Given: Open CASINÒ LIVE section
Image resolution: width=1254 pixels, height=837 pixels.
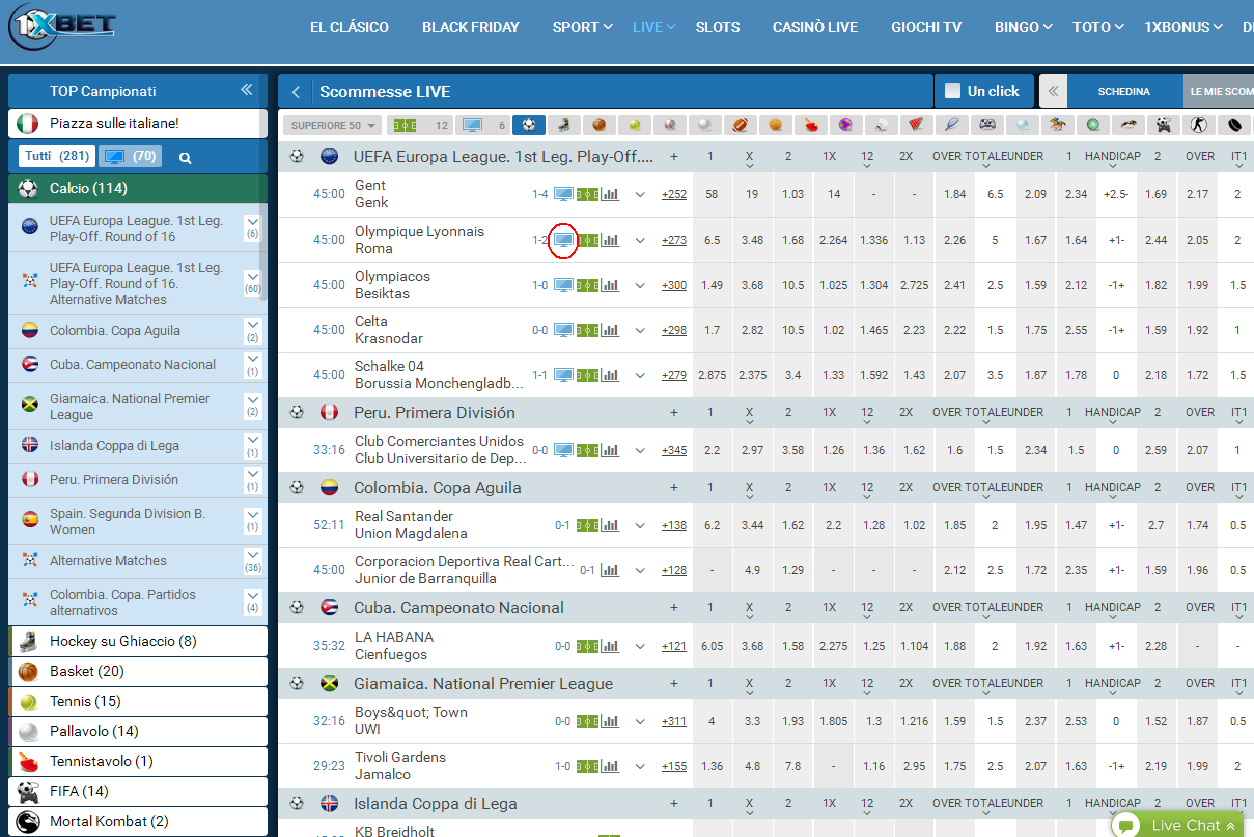Looking at the screenshot, I should click(815, 27).
